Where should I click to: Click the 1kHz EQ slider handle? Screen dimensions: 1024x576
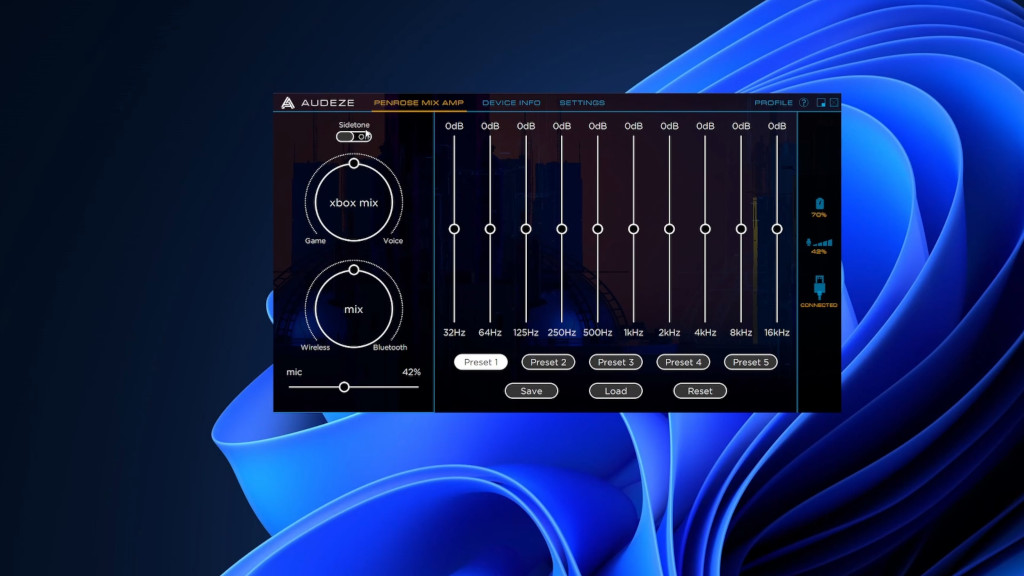click(x=633, y=229)
